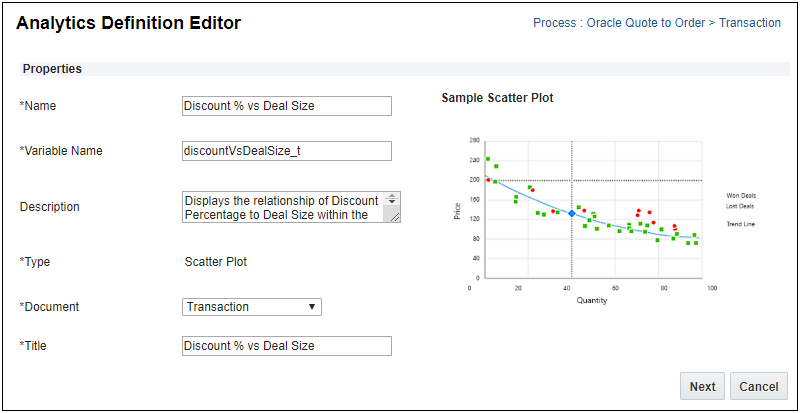Click the Title input field

287,346
